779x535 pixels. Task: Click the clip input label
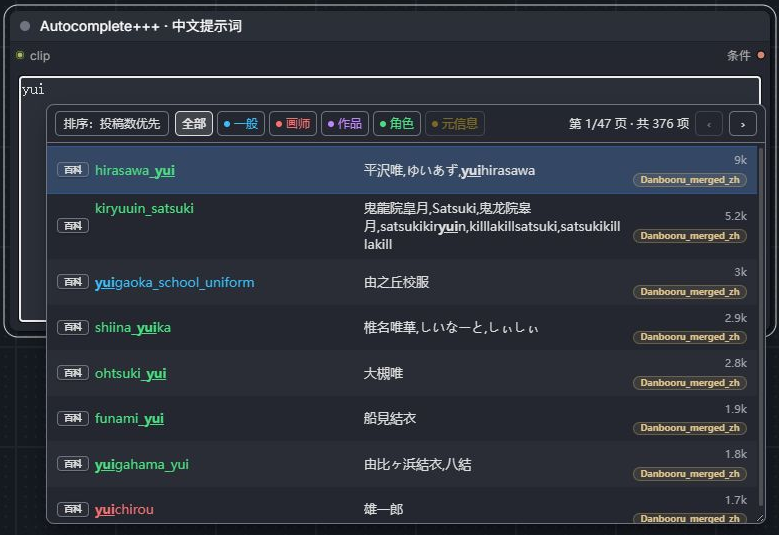[40, 56]
